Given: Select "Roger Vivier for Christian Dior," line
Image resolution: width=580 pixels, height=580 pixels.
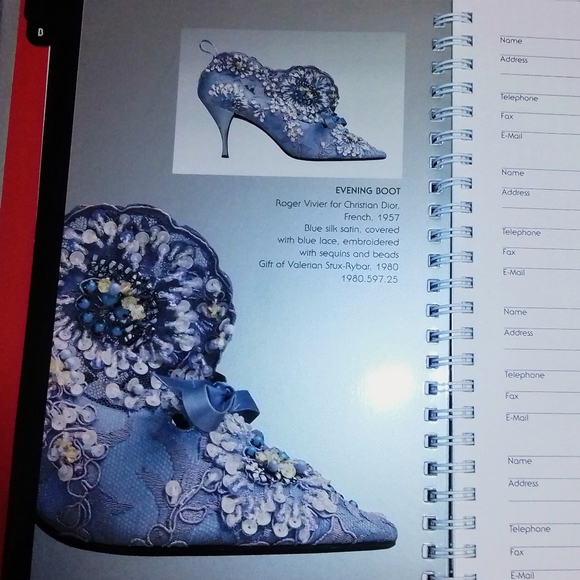Looking at the screenshot, I should click(x=337, y=204).
